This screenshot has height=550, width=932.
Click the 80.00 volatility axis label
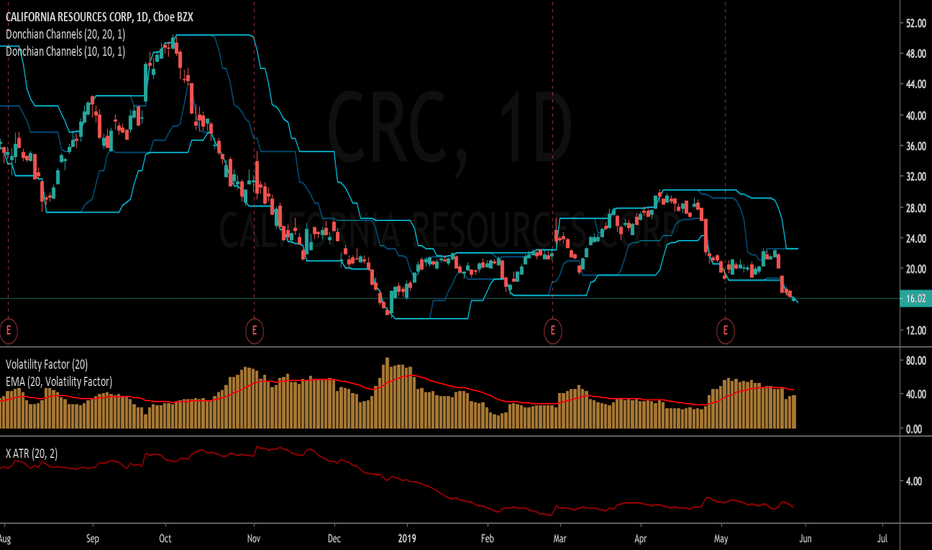click(x=916, y=360)
